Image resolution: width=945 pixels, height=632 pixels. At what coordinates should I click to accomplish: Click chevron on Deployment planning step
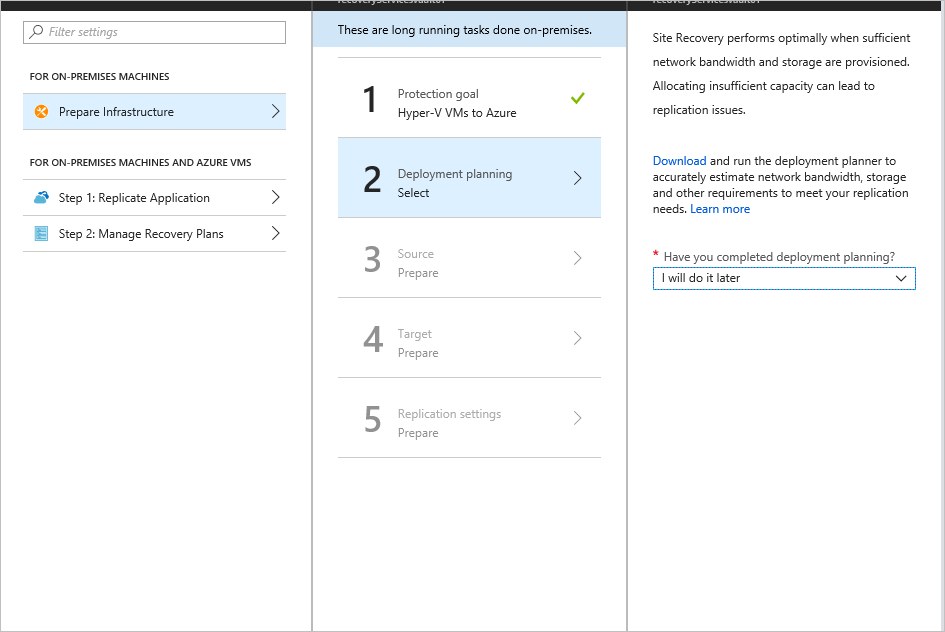coord(577,178)
